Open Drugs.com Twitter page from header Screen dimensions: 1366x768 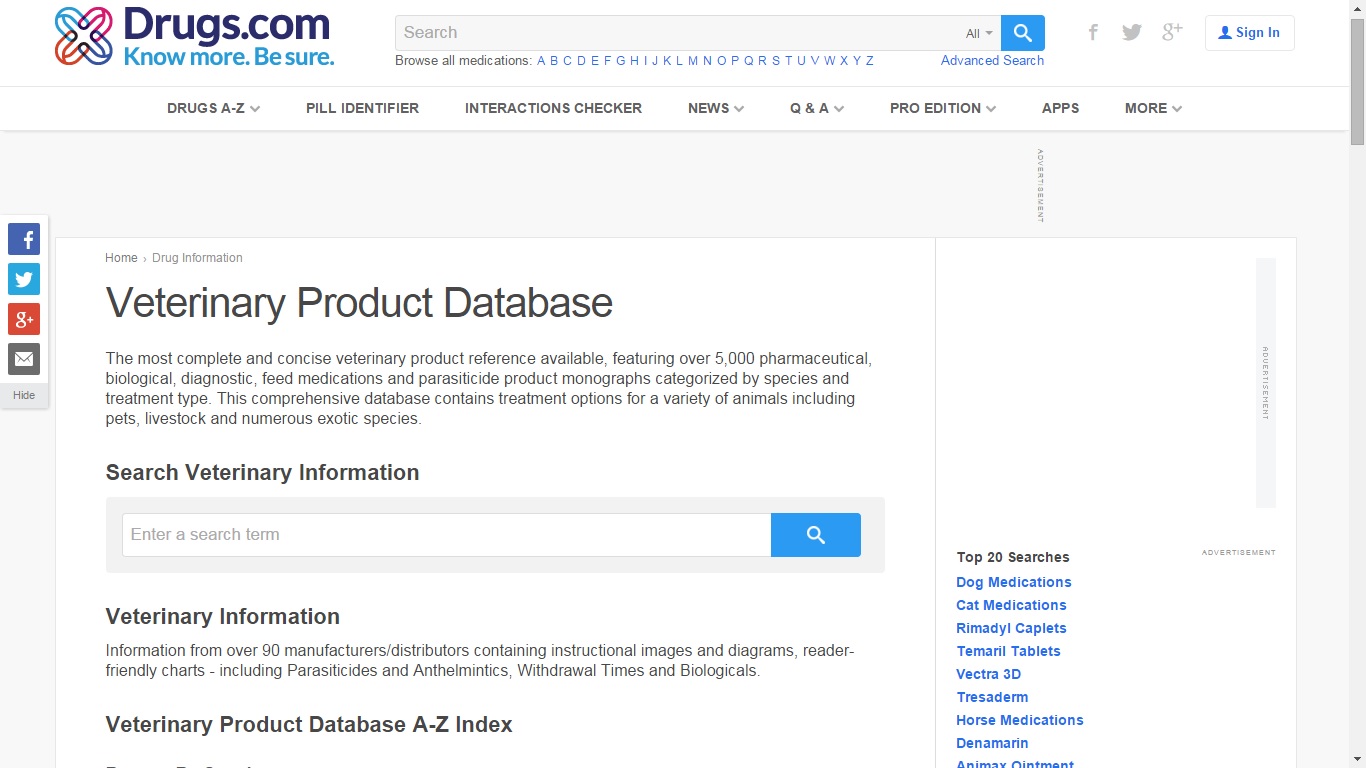(x=1132, y=32)
